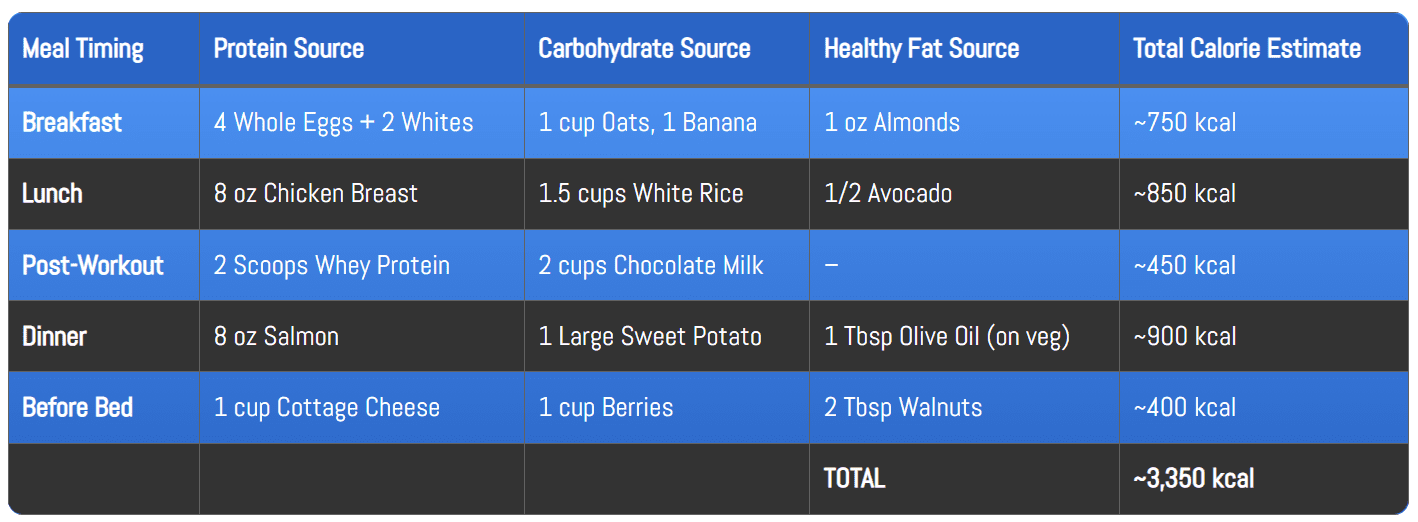Screen dimensions: 1418x522
Task: Click the 1 Tbsp Olive Oil cell
Action: point(946,336)
